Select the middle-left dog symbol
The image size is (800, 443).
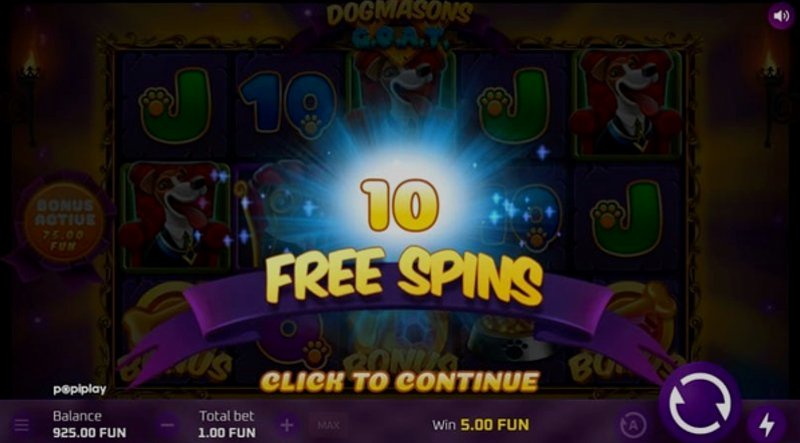click(x=174, y=215)
